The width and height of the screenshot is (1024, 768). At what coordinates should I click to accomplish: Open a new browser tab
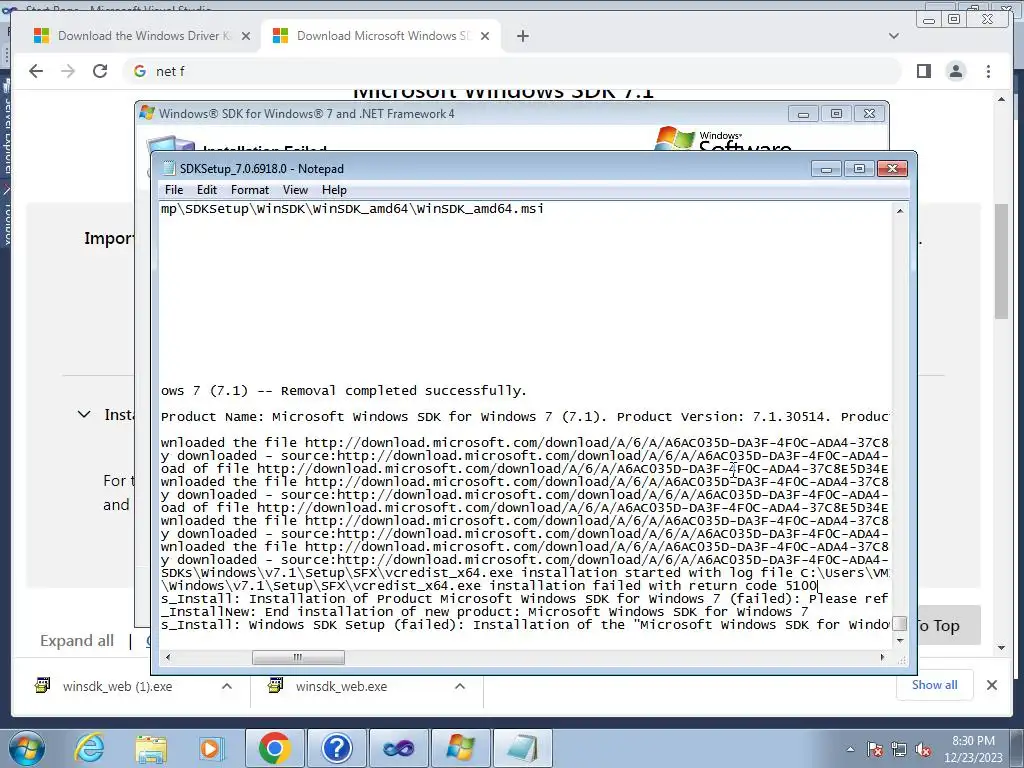point(522,36)
